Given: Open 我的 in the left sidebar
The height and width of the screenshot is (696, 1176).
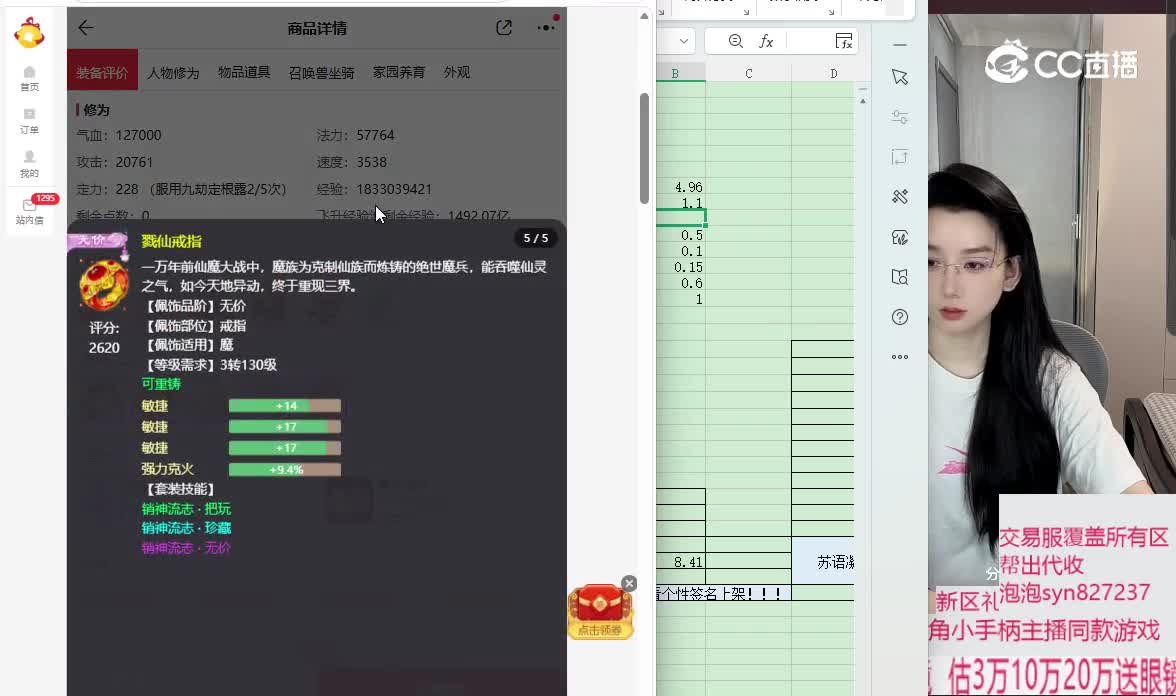Looking at the screenshot, I should coord(29,164).
